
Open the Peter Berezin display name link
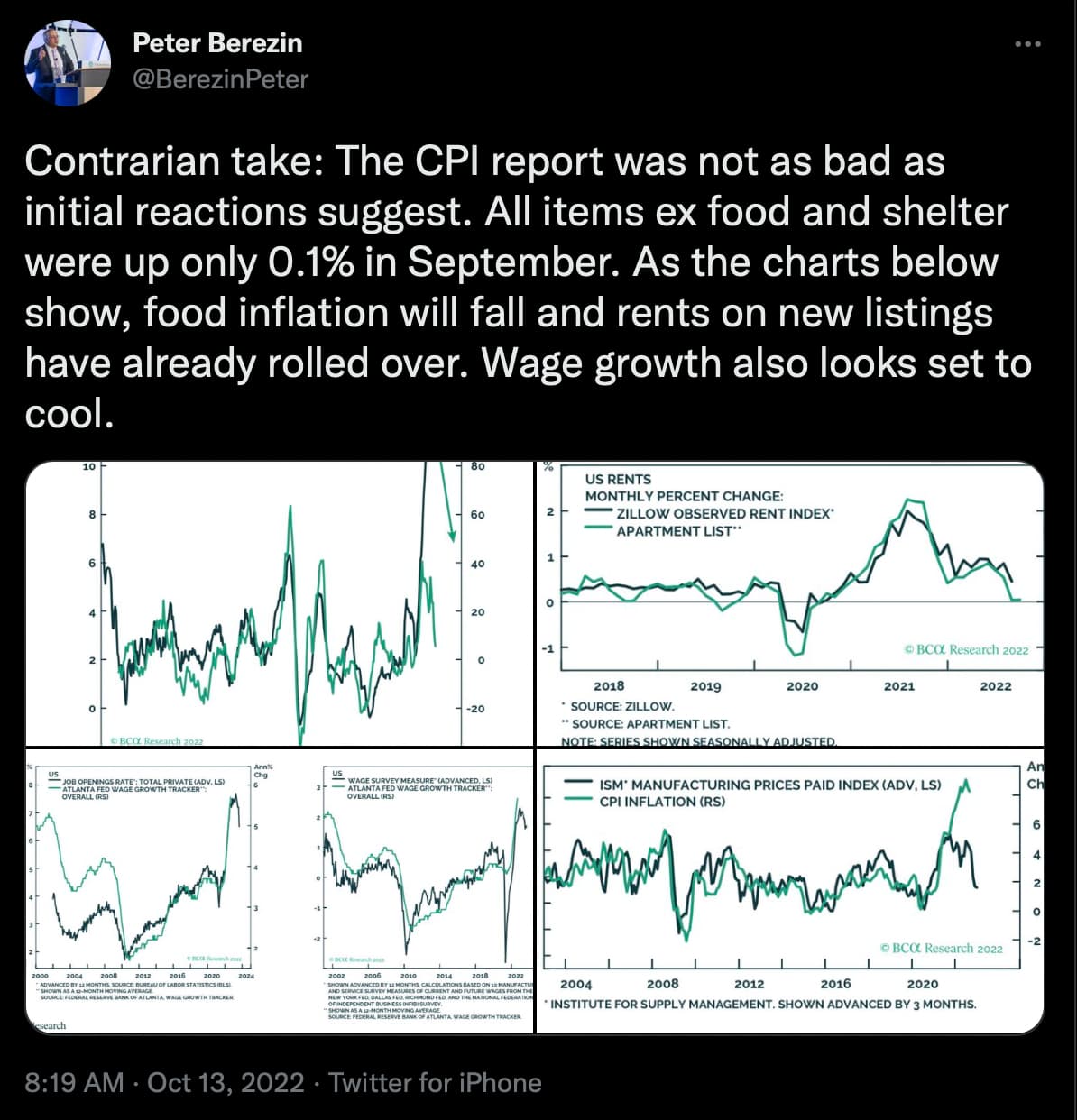tap(217, 42)
